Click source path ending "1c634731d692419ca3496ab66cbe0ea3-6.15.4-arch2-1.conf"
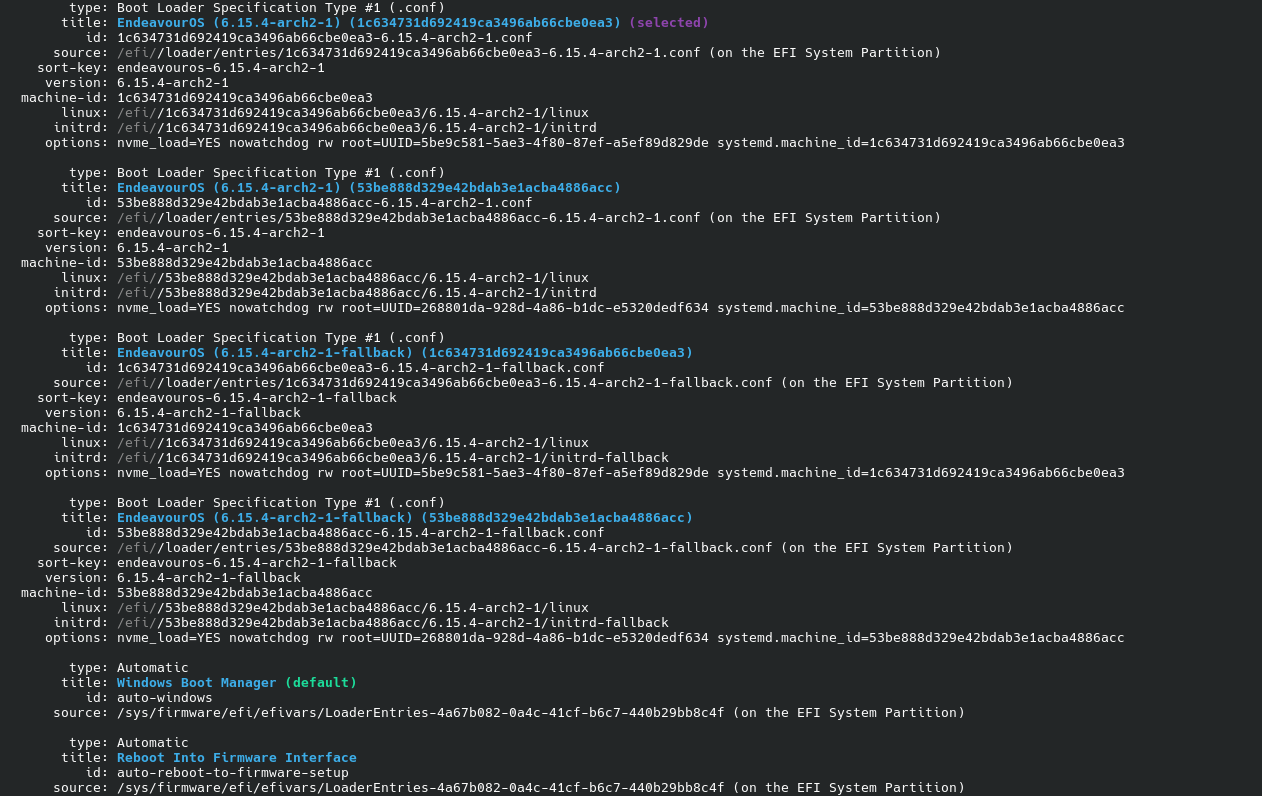This screenshot has width=1262, height=796. pyautogui.click(x=409, y=52)
